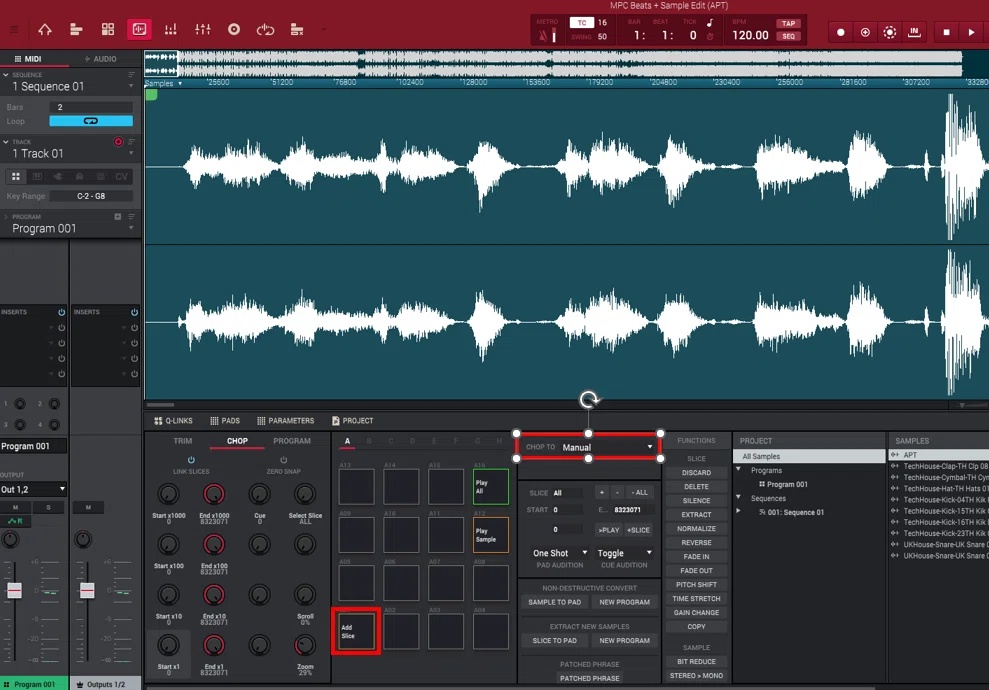
Task: Click the Overdub button in transport
Action: [x=865, y=32]
